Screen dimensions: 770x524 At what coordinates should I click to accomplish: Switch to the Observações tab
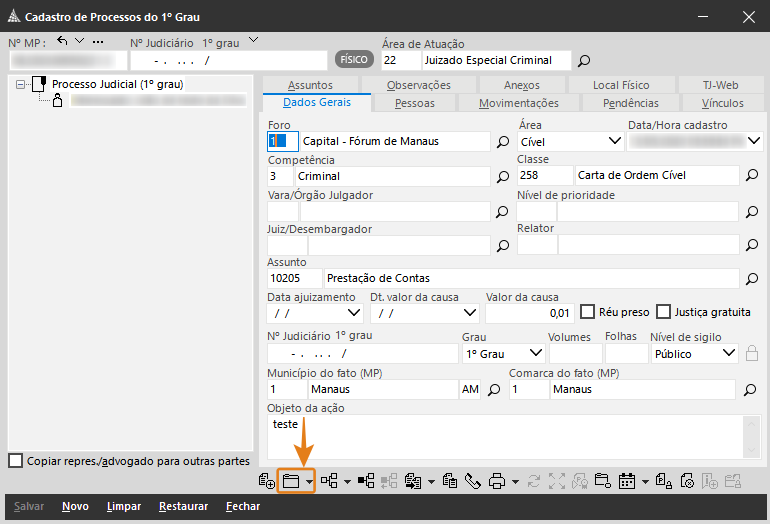[418, 85]
